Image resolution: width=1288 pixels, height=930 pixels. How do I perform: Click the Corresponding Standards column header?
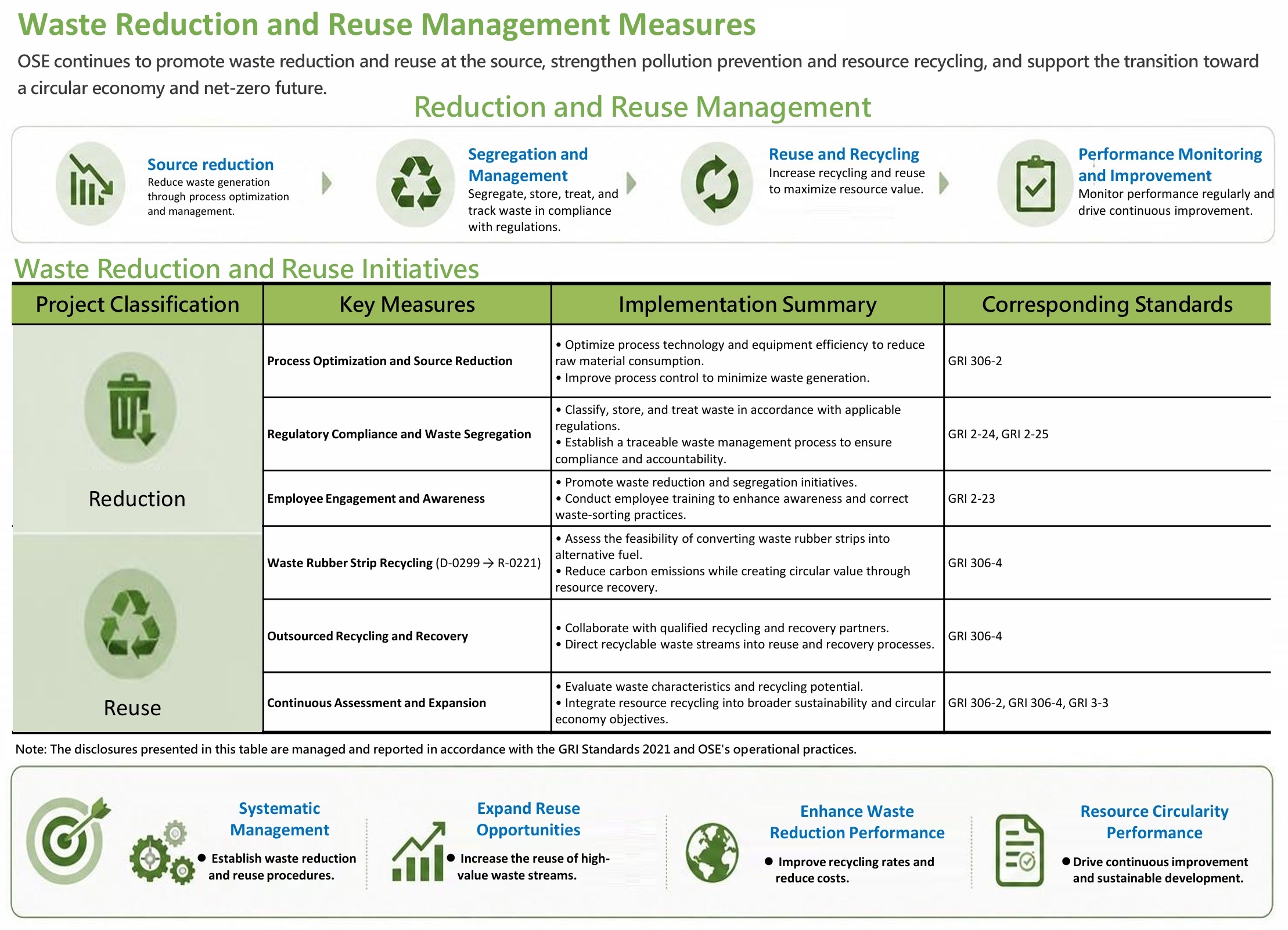click(1107, 304)
